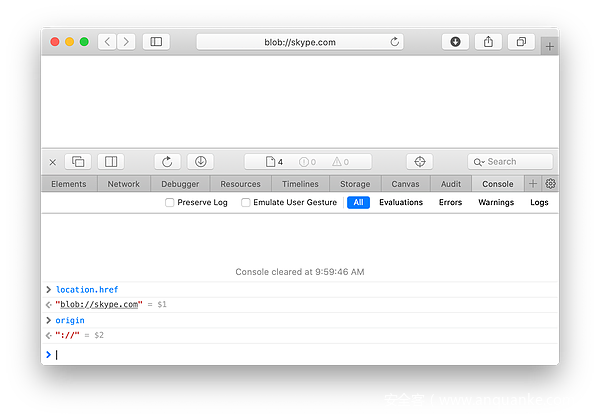Image resolution: width=600 pixels, height=419 pixels.
Task: Dock inspector to the side
Action: point(111,161)
